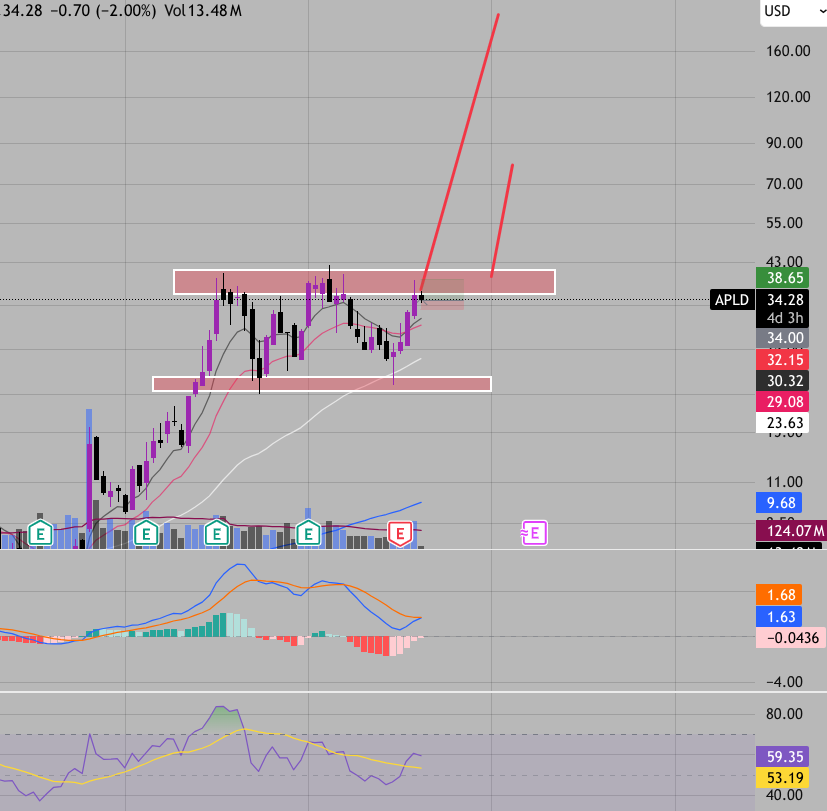827x811 pixels.
Task: Click the APLD symbol label
Action: click(x=732, y=300)
